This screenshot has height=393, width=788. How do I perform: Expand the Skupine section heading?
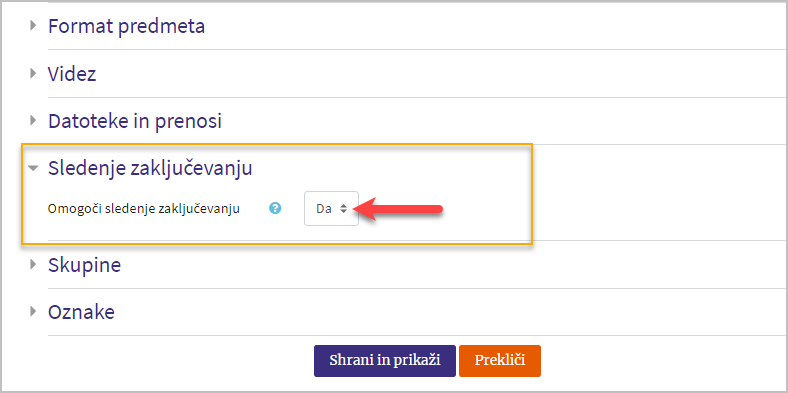point(84,265)
